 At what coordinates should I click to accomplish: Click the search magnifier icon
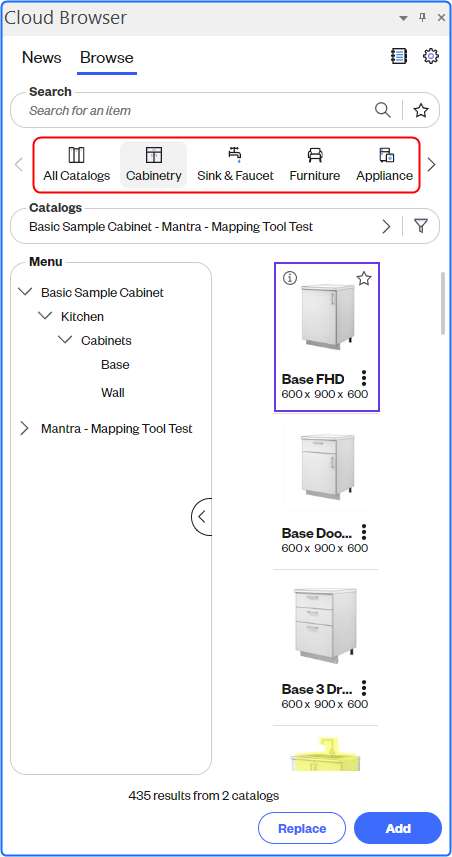(x=383, y=110)
